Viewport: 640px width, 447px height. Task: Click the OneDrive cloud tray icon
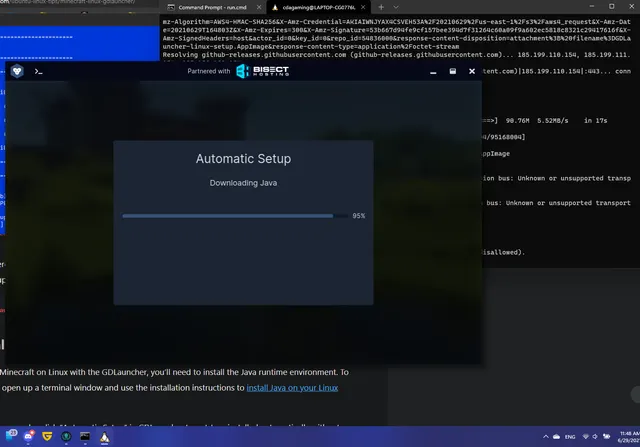click(556, 436)
